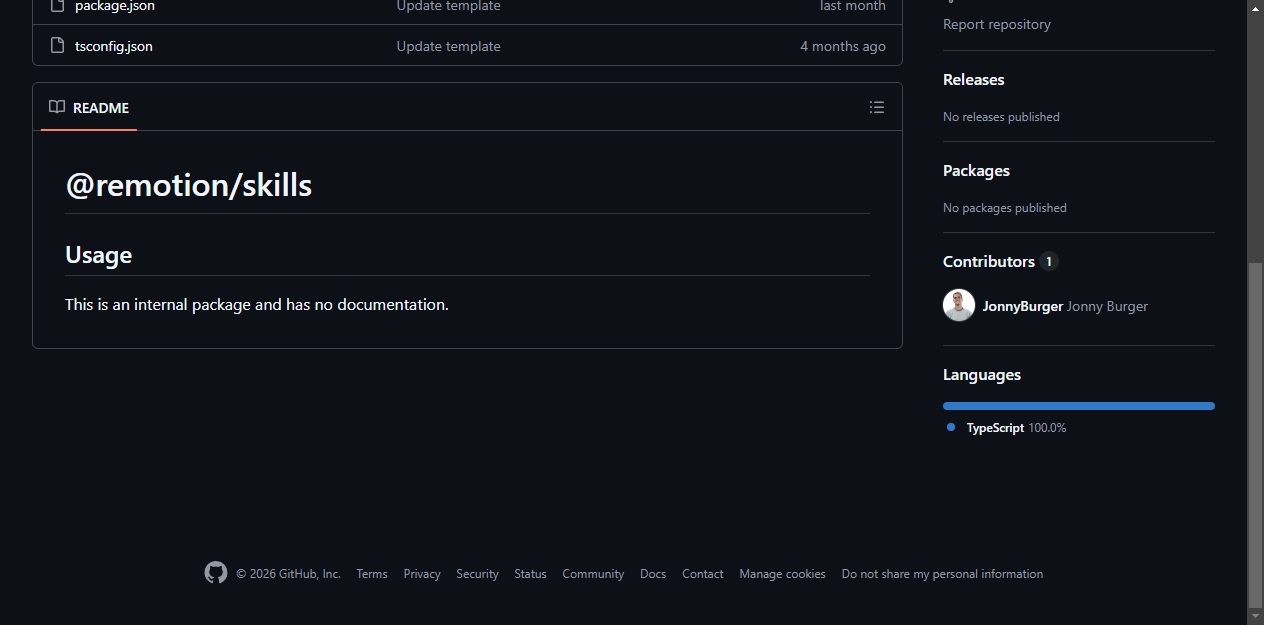Click Manage cookies button
The height and width of the screenshot is (625, 1264).
(x=783, y=574)
